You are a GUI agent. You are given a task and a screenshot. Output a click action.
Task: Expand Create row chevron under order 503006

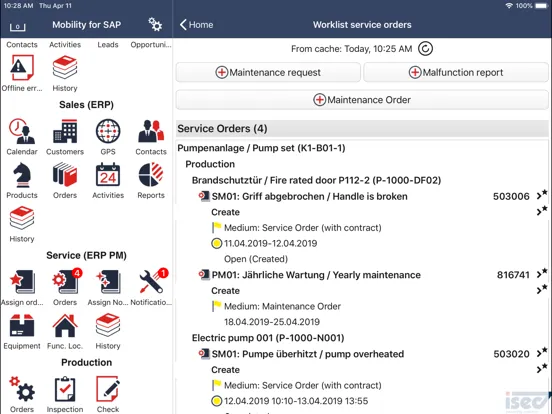[x=542, y=211]
